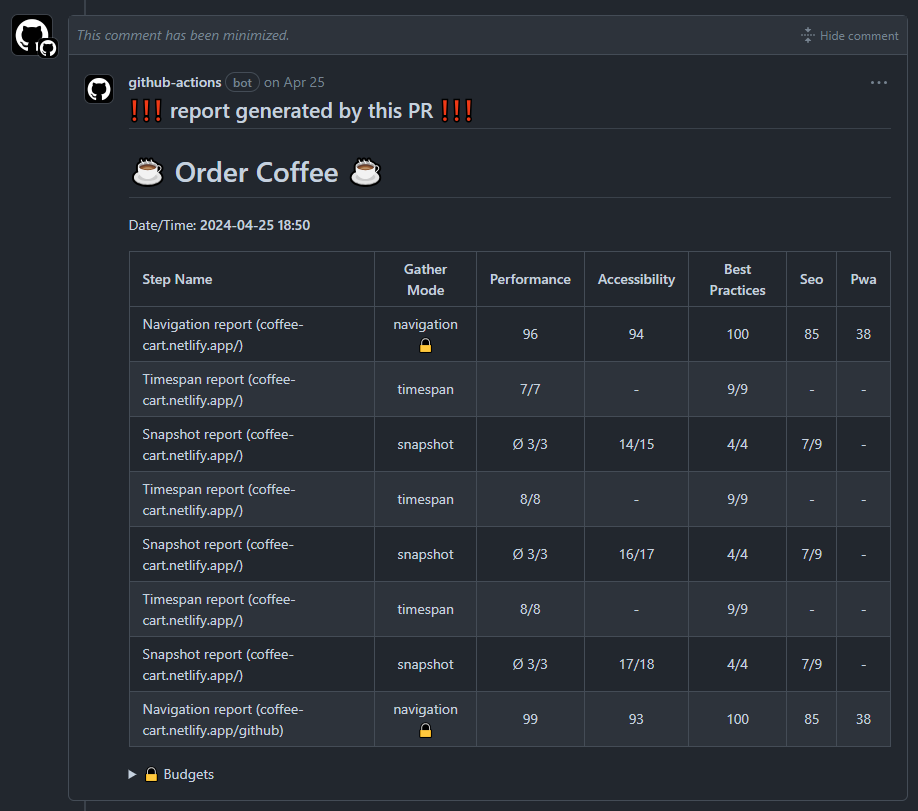Click the Performance score 99
918x811 pixels.
530,719
